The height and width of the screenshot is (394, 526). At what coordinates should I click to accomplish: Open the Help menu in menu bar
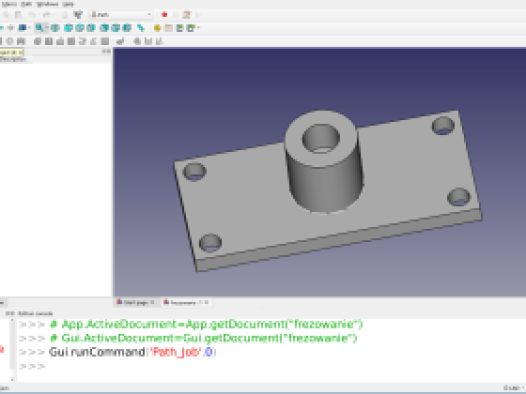pyautogui.click(x=68, y=4)
